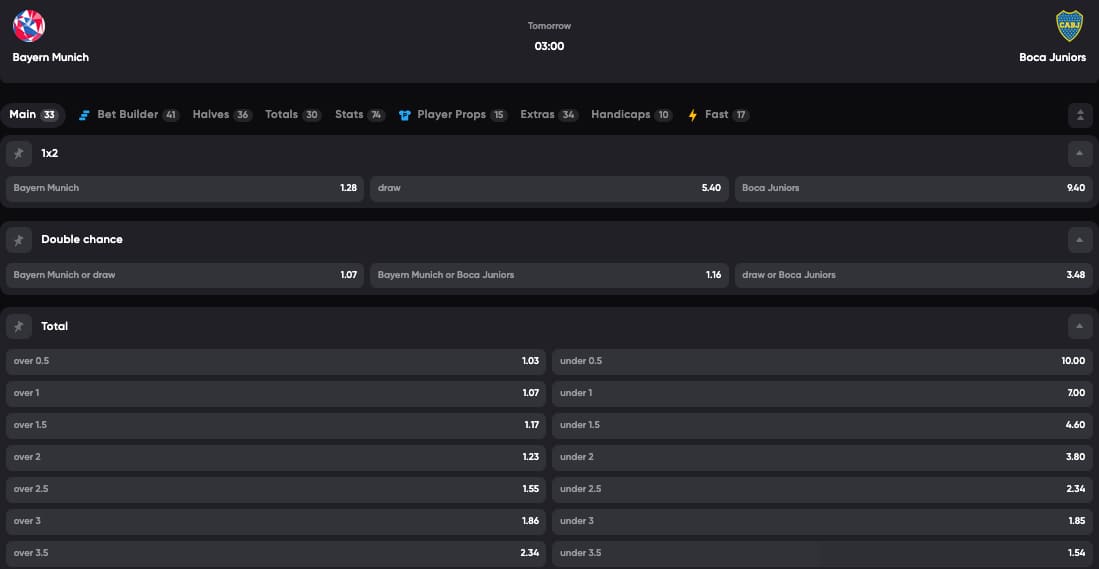
Task: Open the Totals tab
Action: point(293,115)
